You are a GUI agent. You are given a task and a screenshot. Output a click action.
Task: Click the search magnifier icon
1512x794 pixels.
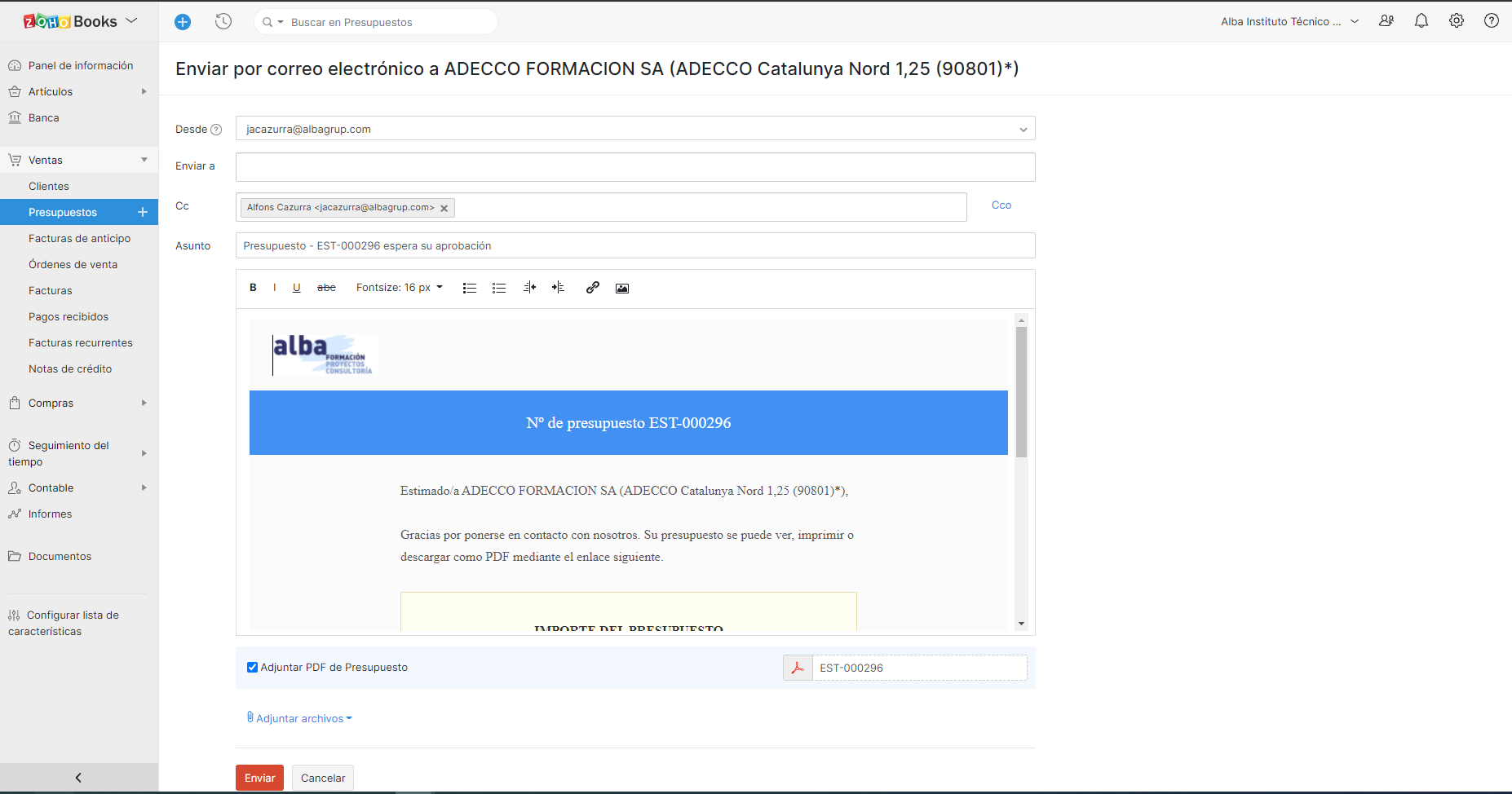267,22
